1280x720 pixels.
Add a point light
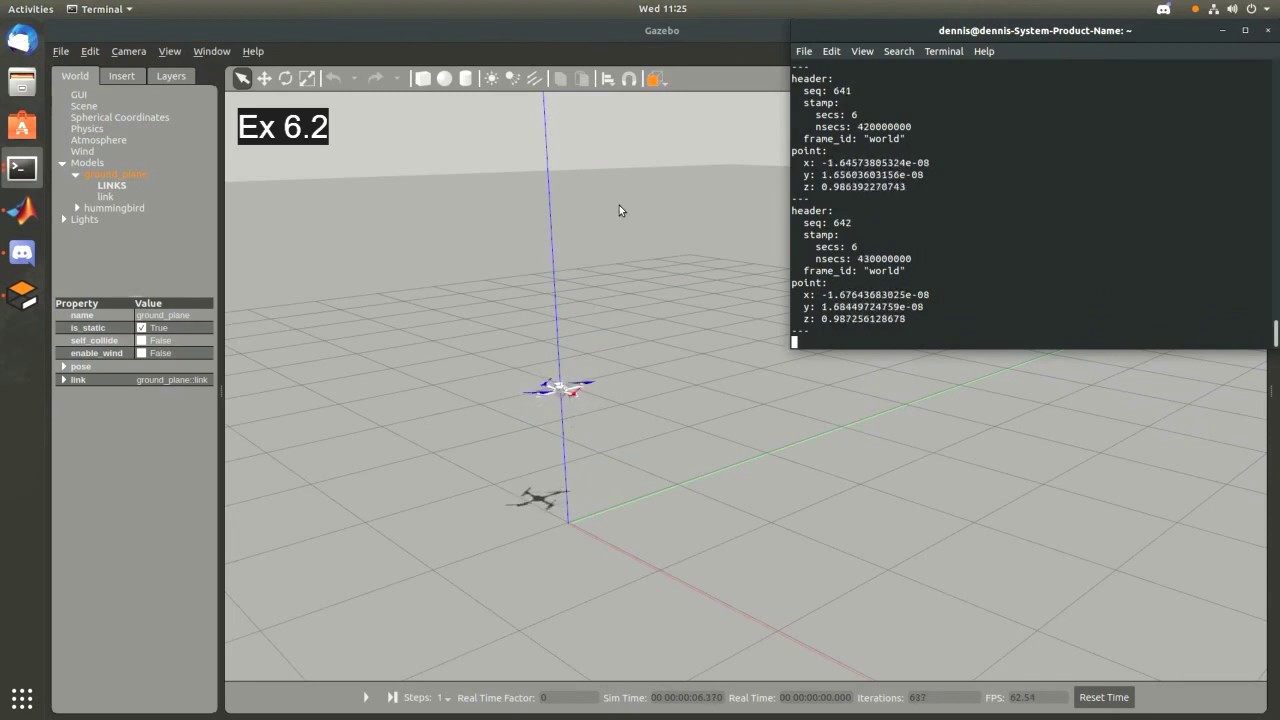(491, 79)
